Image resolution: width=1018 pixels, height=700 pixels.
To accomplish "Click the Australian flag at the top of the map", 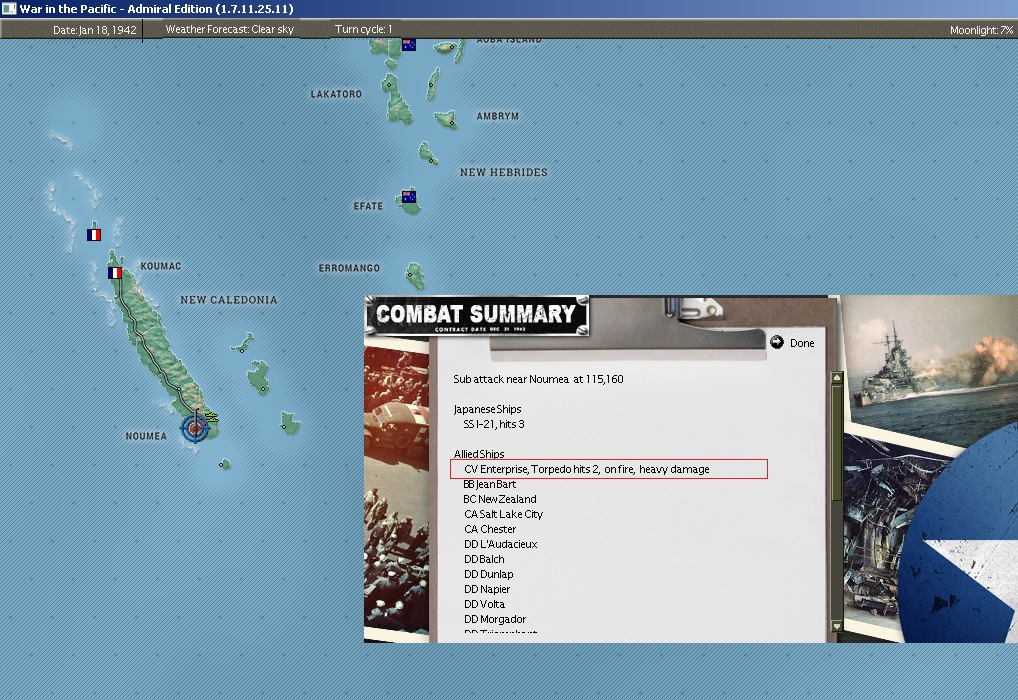I will (408, 44).
